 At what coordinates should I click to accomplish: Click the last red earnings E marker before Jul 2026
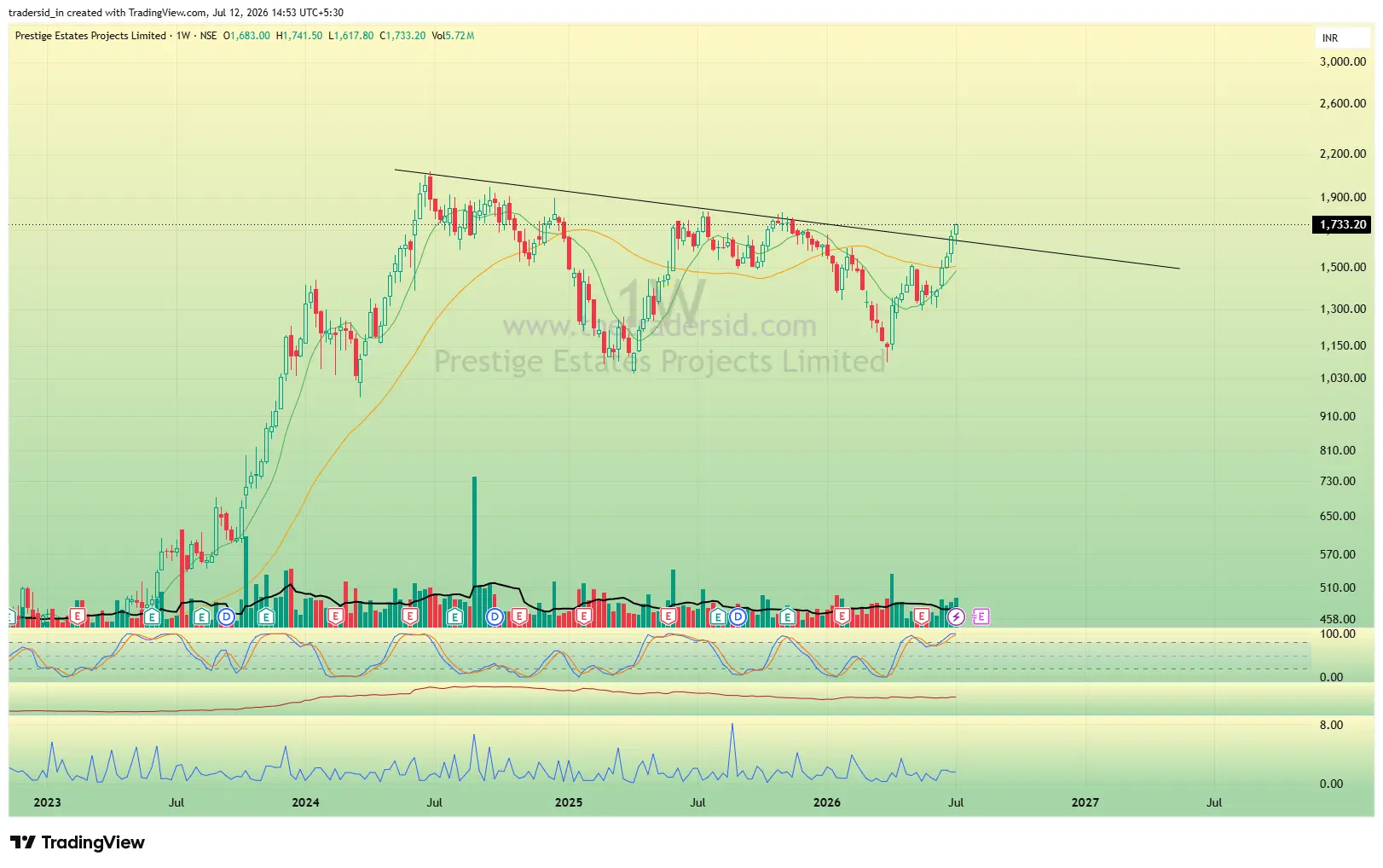pos(921,616)
